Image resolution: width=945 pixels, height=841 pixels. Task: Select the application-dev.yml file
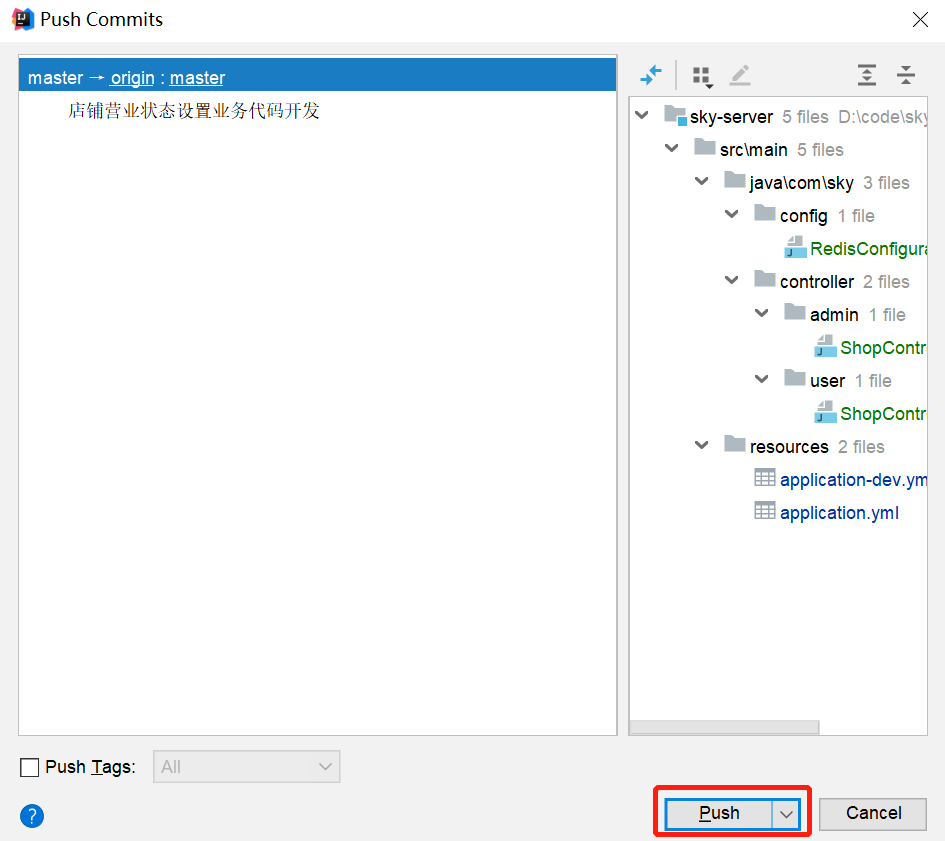click(852, 480)
